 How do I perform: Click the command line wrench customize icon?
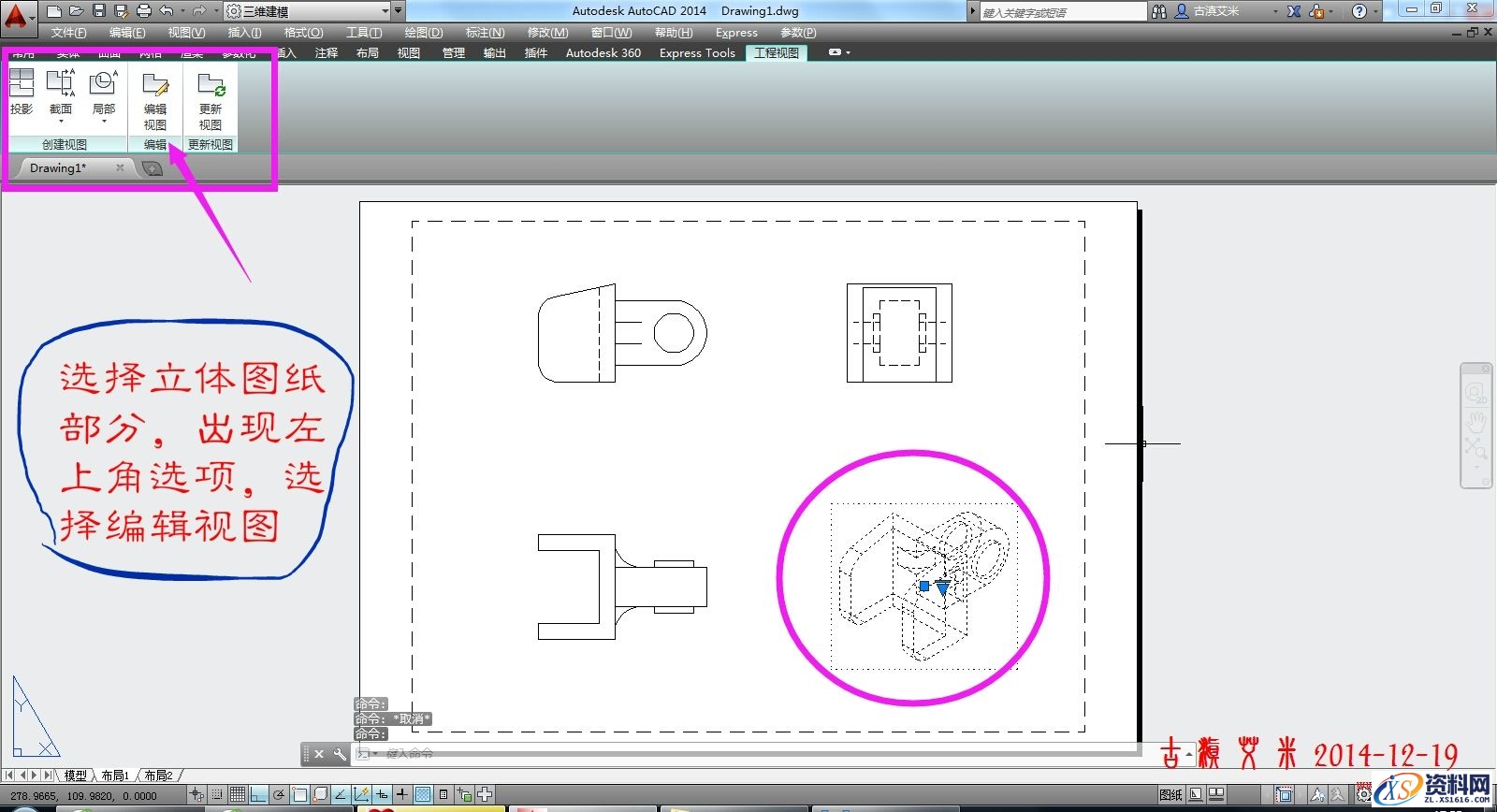point(340,754)
